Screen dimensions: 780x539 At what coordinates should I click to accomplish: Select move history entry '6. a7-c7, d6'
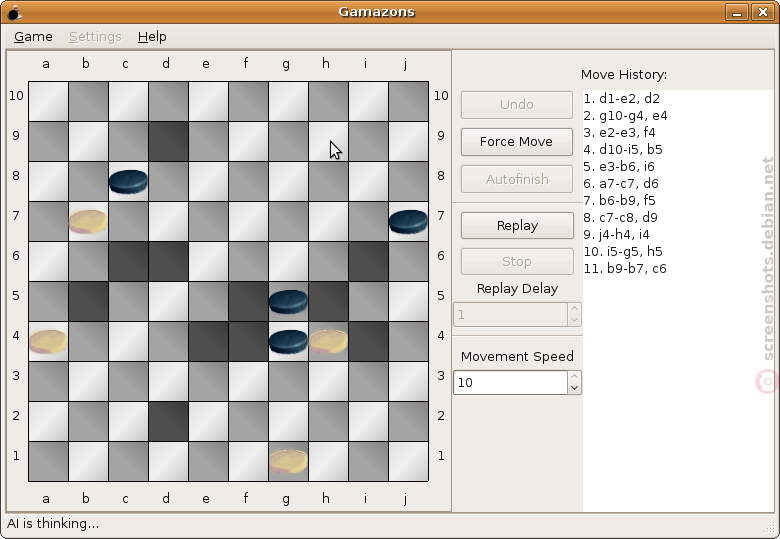(621, 183)
